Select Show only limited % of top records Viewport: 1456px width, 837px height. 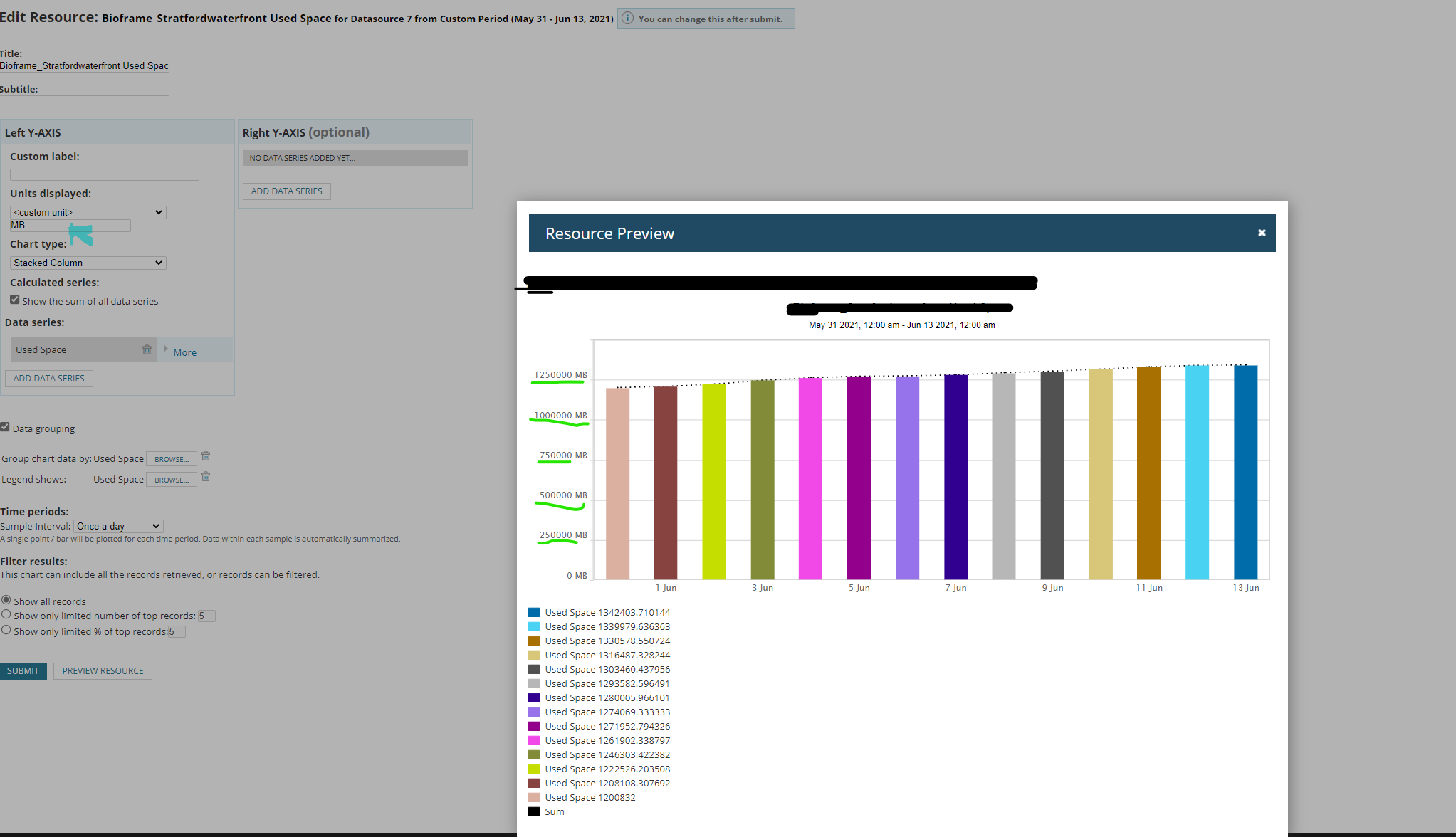(x=6, y=630)
